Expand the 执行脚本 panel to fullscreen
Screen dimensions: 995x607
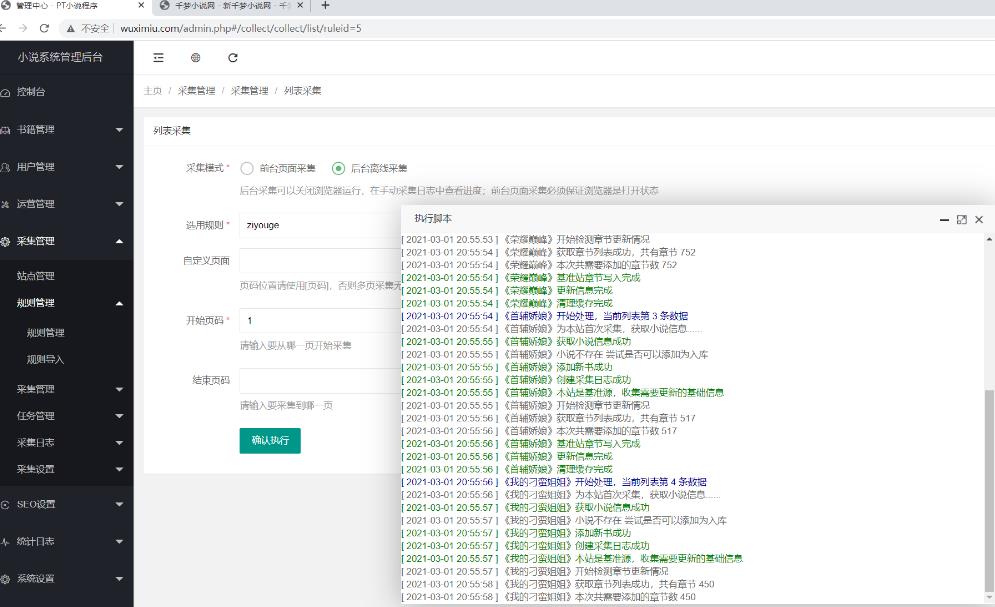point(961,218)
